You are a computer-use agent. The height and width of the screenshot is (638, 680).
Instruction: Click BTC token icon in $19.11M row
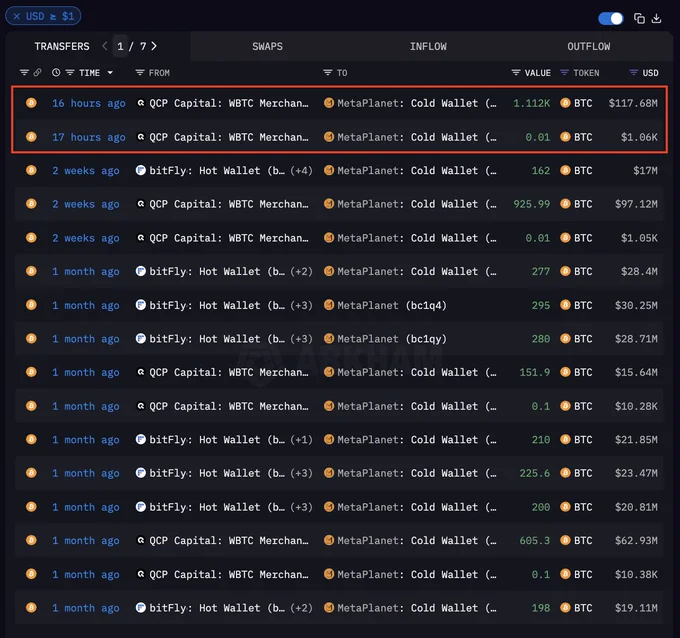click(565, 608)
